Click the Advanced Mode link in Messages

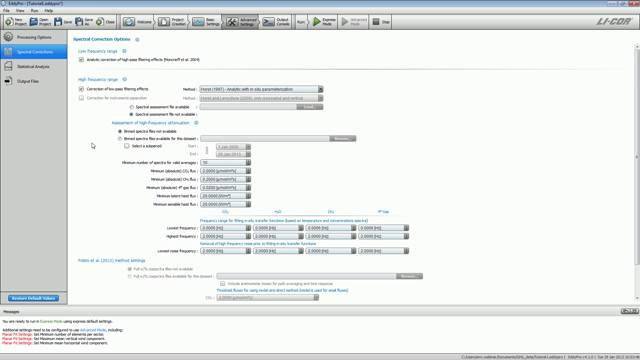pos(93,330)
